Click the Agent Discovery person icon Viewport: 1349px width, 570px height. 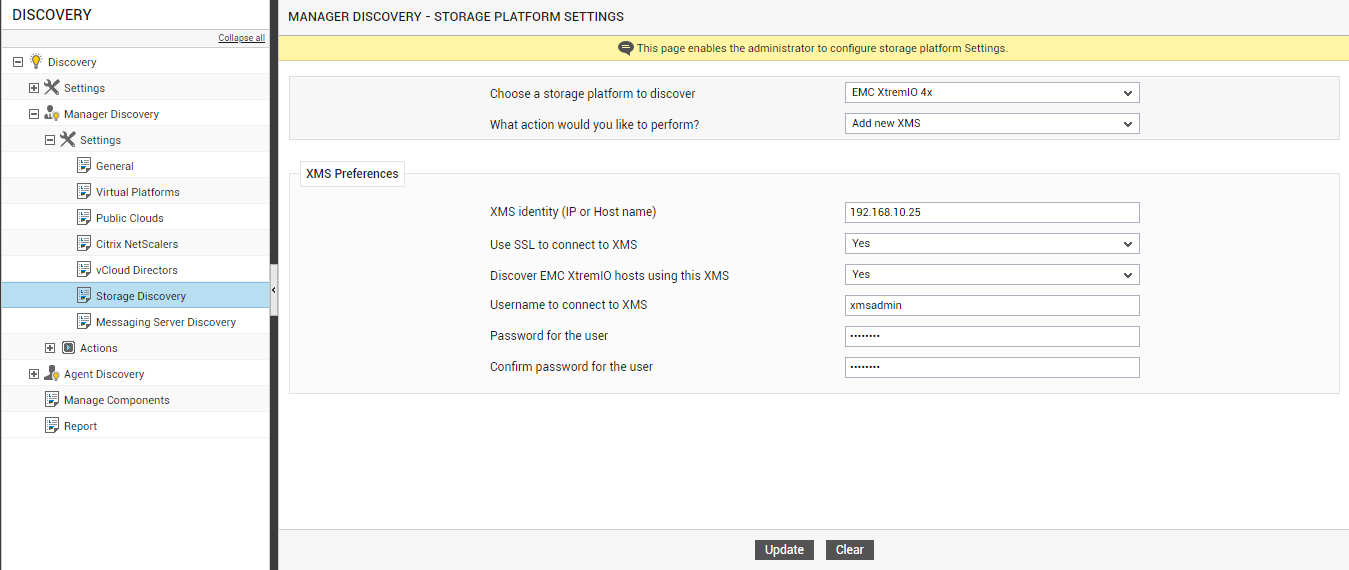point(52,373)
